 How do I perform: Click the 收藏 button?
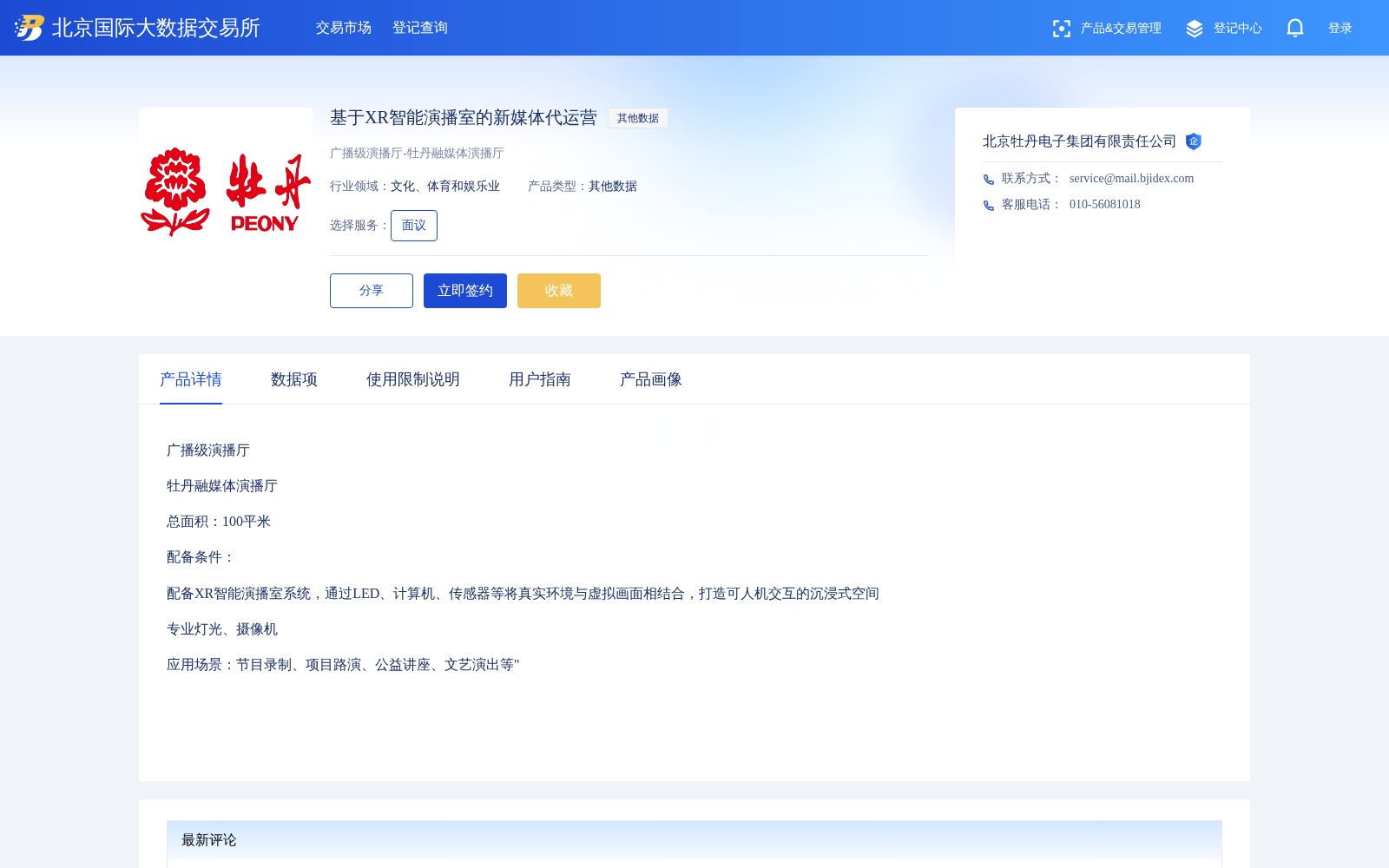[x=559, y=291]
